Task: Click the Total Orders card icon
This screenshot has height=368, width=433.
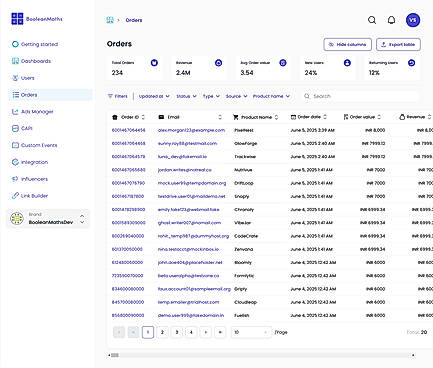Action: [x=154, y=63]
